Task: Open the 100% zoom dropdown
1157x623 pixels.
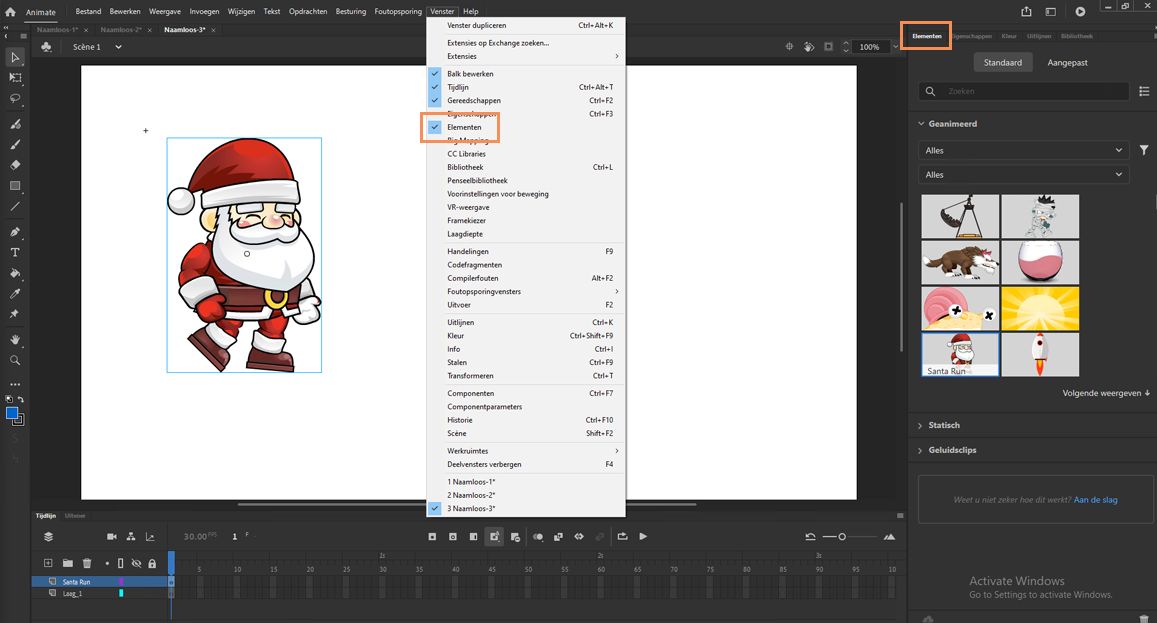Action: (895, 47)
